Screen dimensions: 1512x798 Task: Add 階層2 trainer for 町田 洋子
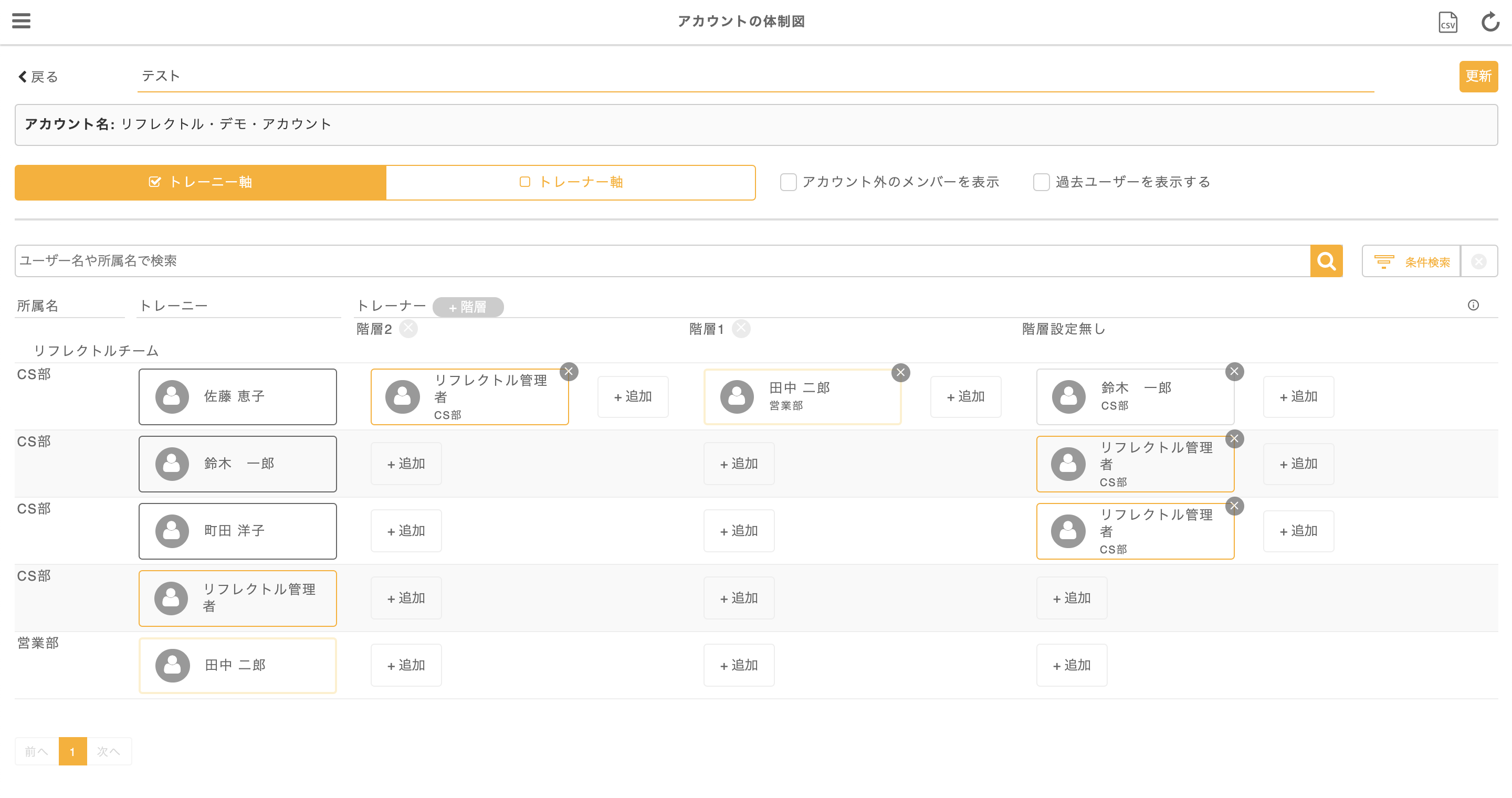tap(406, 531)
